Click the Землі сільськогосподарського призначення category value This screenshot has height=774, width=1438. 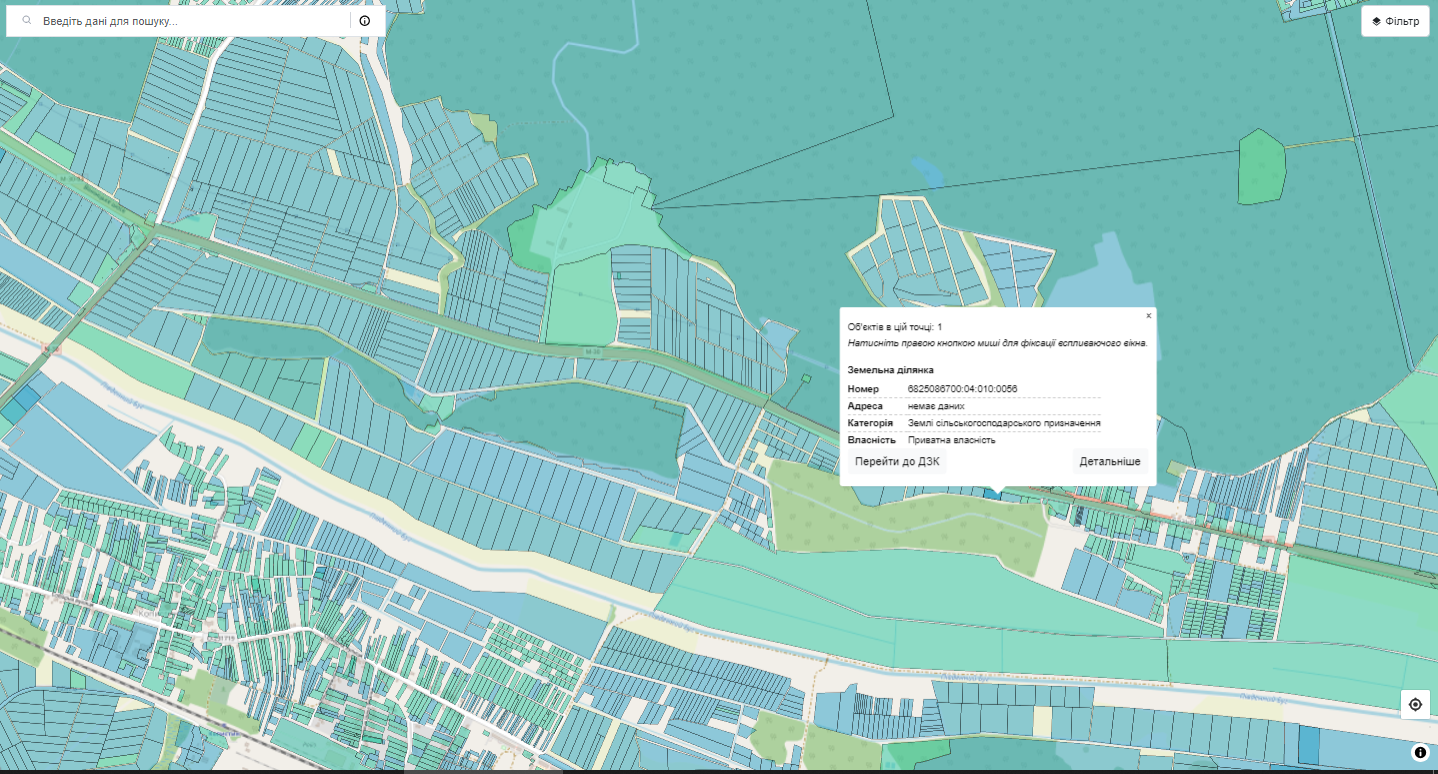[x=1004, y=423]
